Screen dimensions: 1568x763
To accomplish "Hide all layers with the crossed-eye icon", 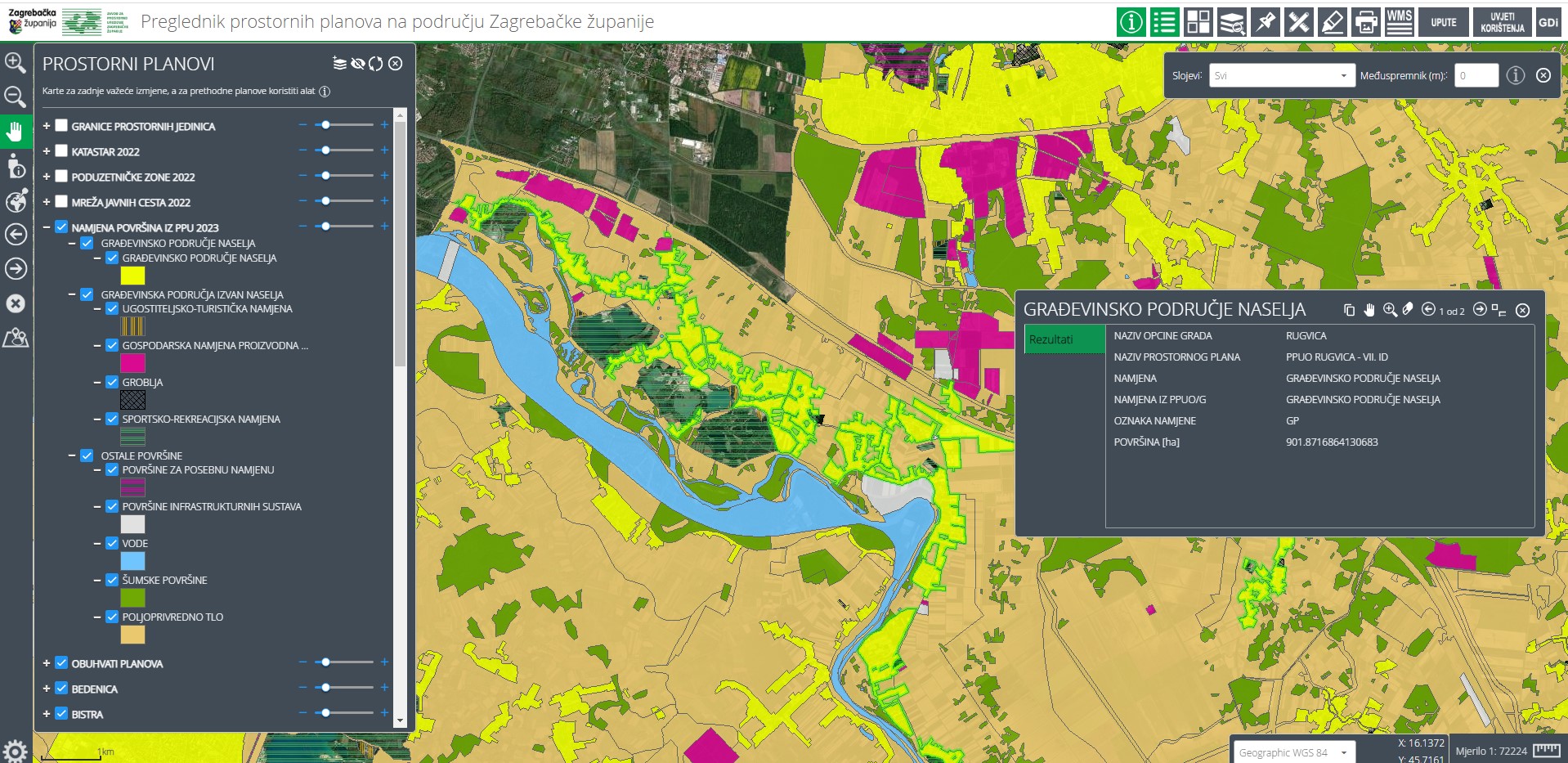I will (358, 64).
